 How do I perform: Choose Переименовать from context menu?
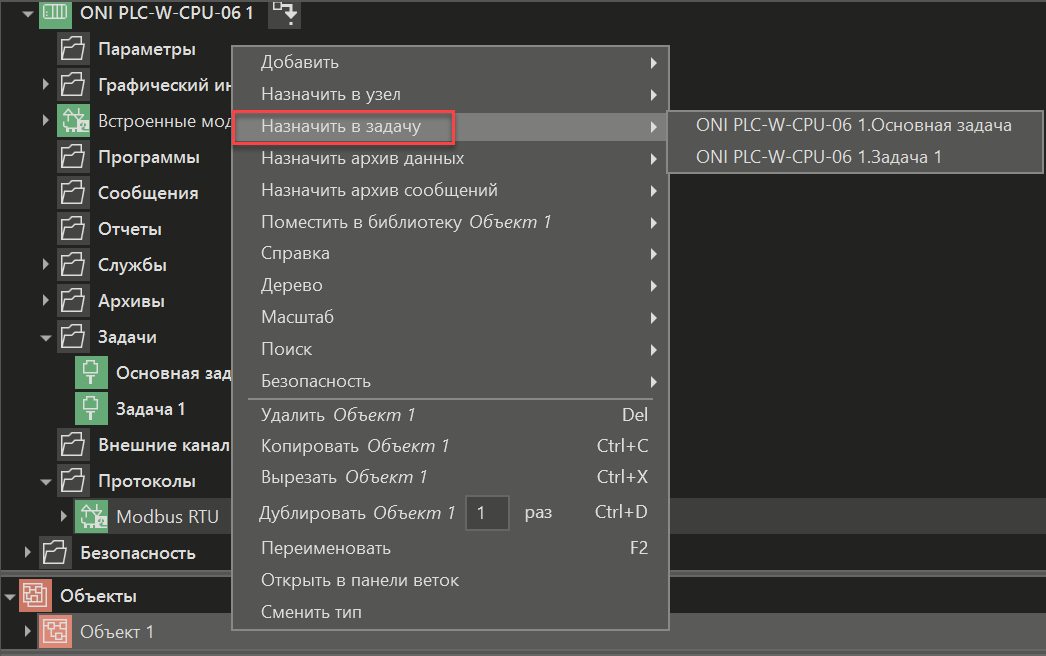click(x=450, y=549)
